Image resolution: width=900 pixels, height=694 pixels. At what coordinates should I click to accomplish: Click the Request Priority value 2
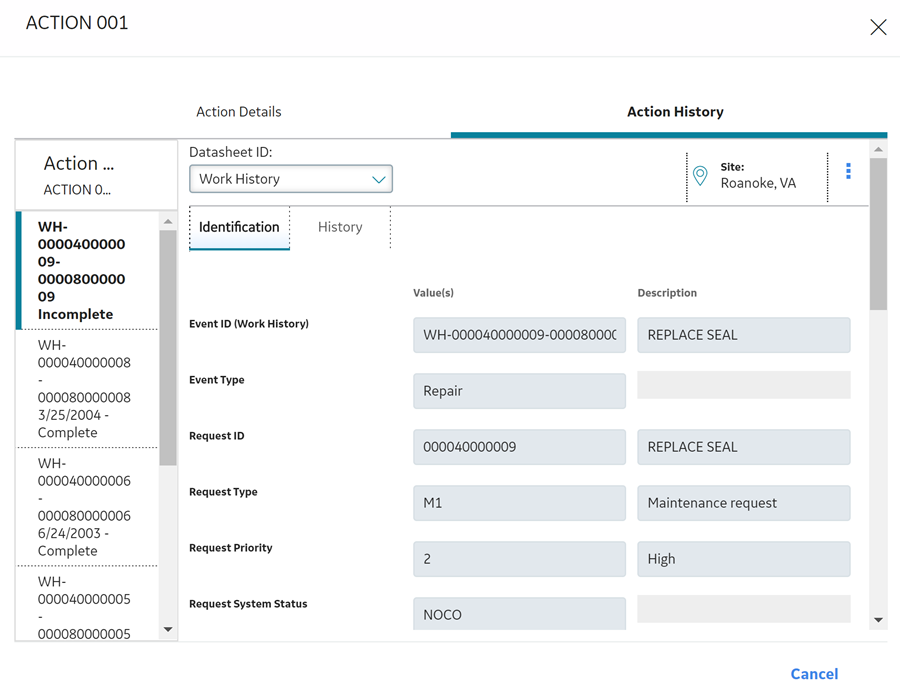coord(519,559)
